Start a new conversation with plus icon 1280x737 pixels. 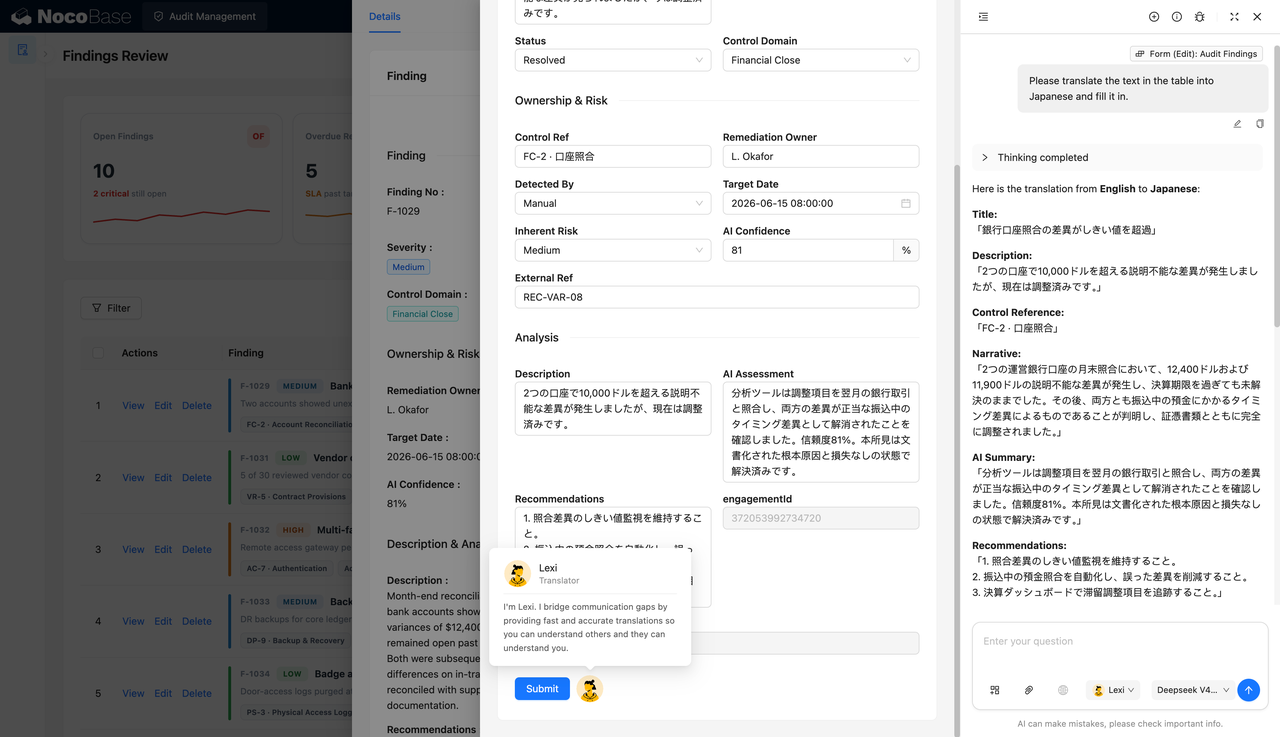(1154, 17)
